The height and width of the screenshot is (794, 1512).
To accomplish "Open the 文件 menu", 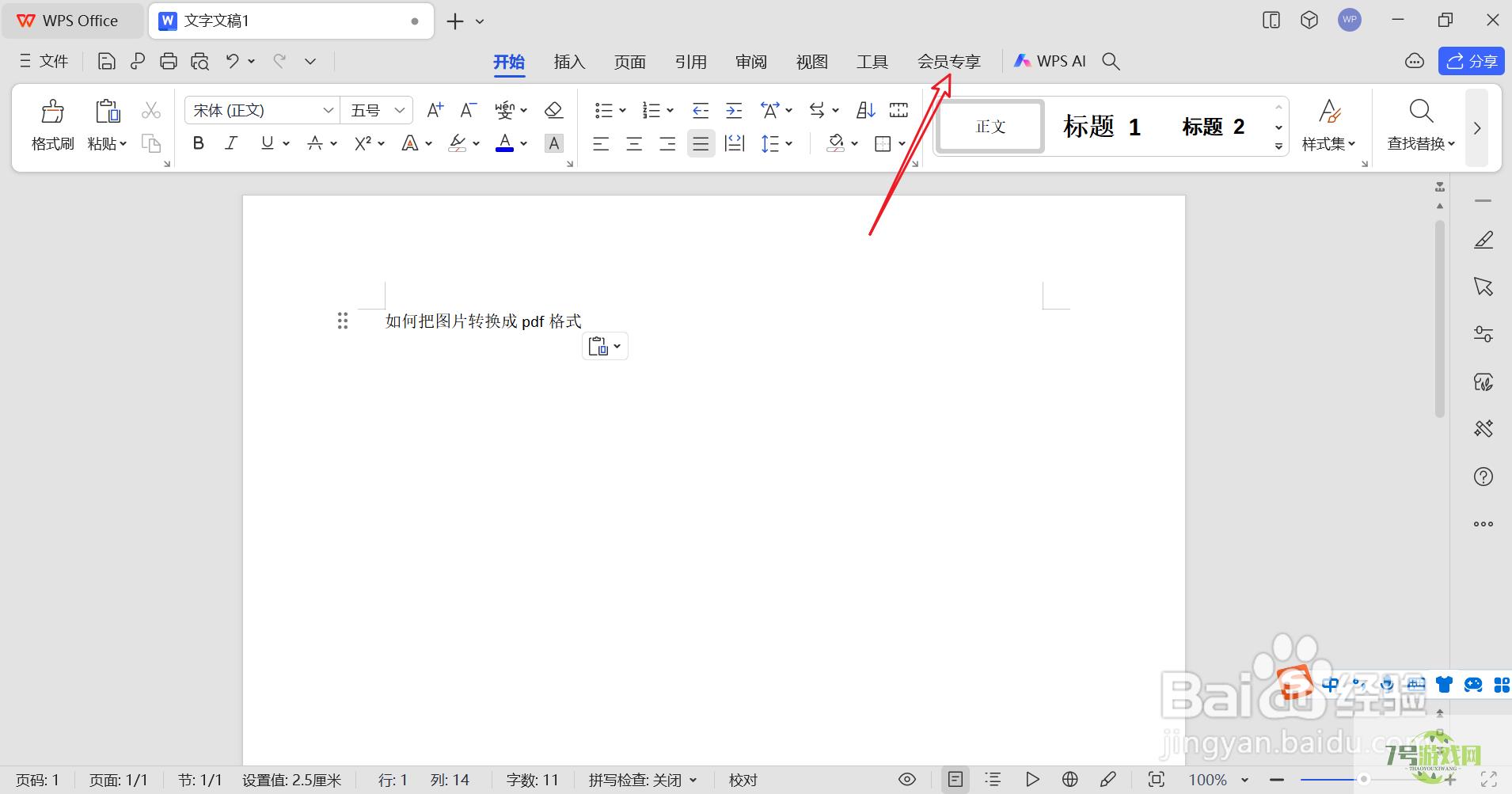I will click(x=44, y=61).
